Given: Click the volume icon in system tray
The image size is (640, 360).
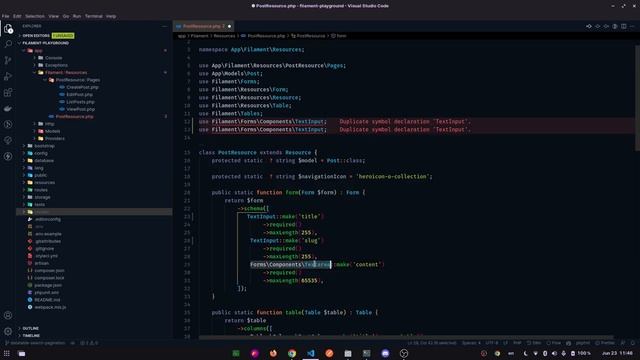Looking at the screenshot, I should (x=554, y=353).
